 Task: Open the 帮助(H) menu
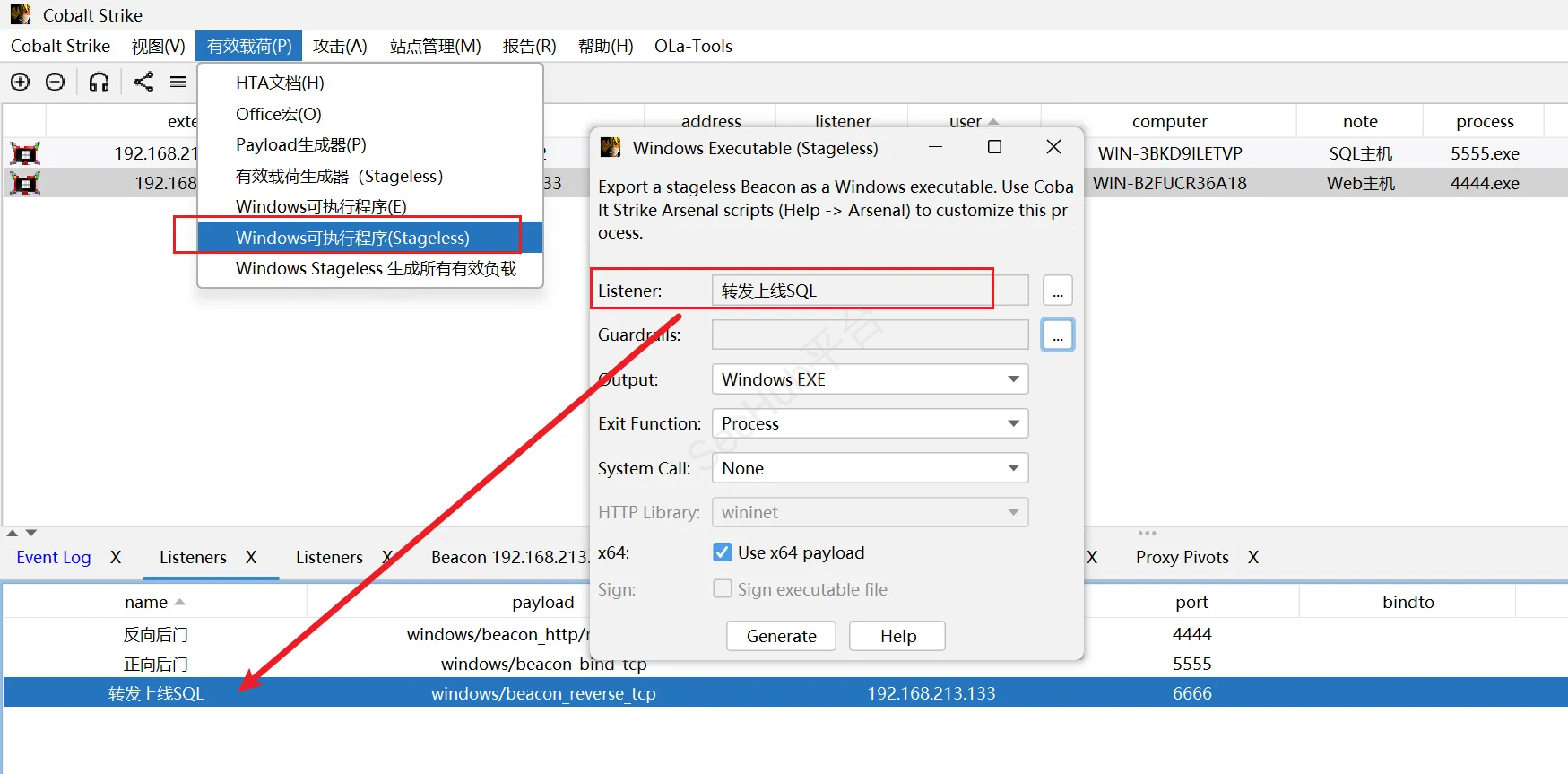(605, 46)
